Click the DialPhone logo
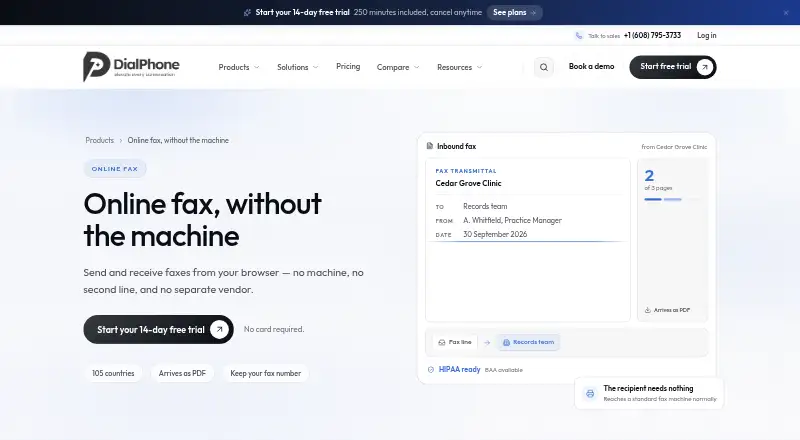This screenshot has height=440, width=800. tap(131, 66)
